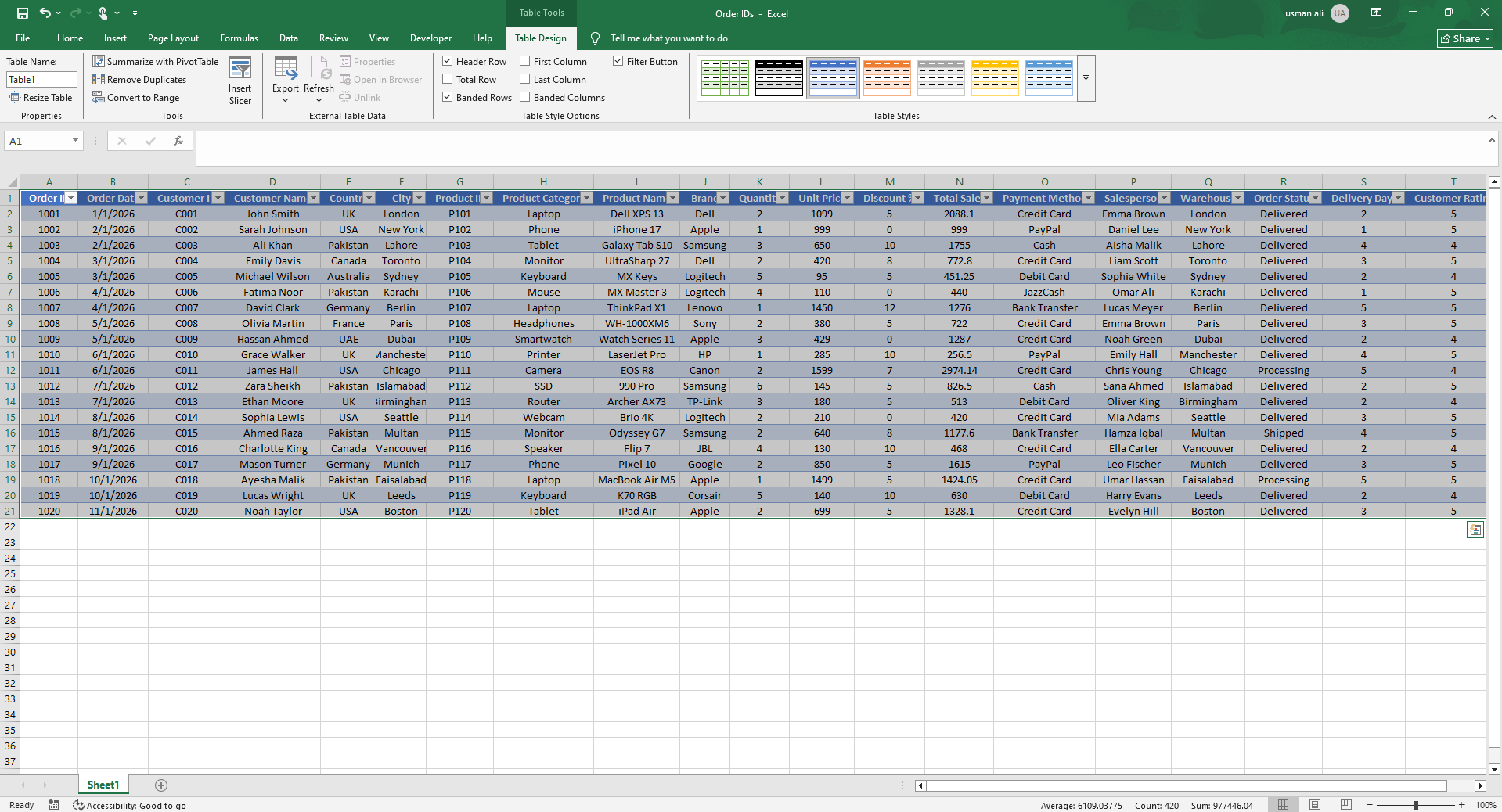Select the gray table style thumbnail
1502x812 pixels.
pos(941,78)
